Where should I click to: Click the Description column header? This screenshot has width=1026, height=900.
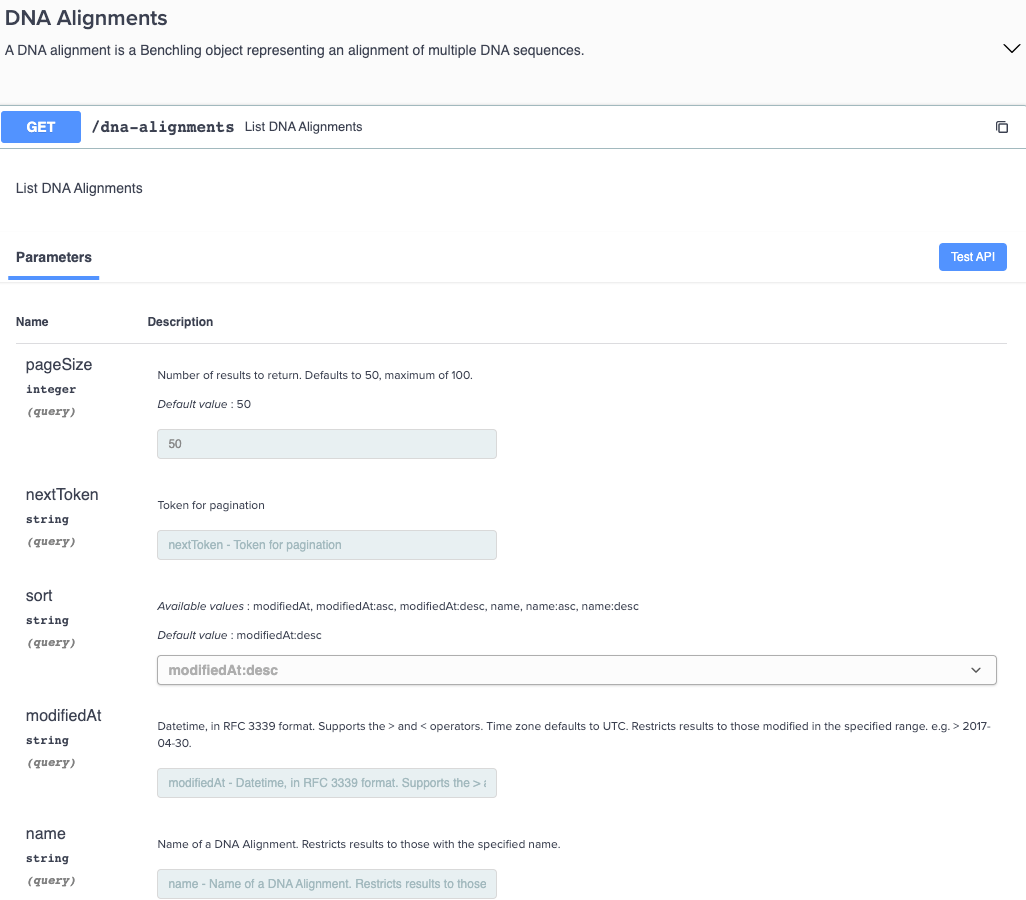[x=181, y=321]
